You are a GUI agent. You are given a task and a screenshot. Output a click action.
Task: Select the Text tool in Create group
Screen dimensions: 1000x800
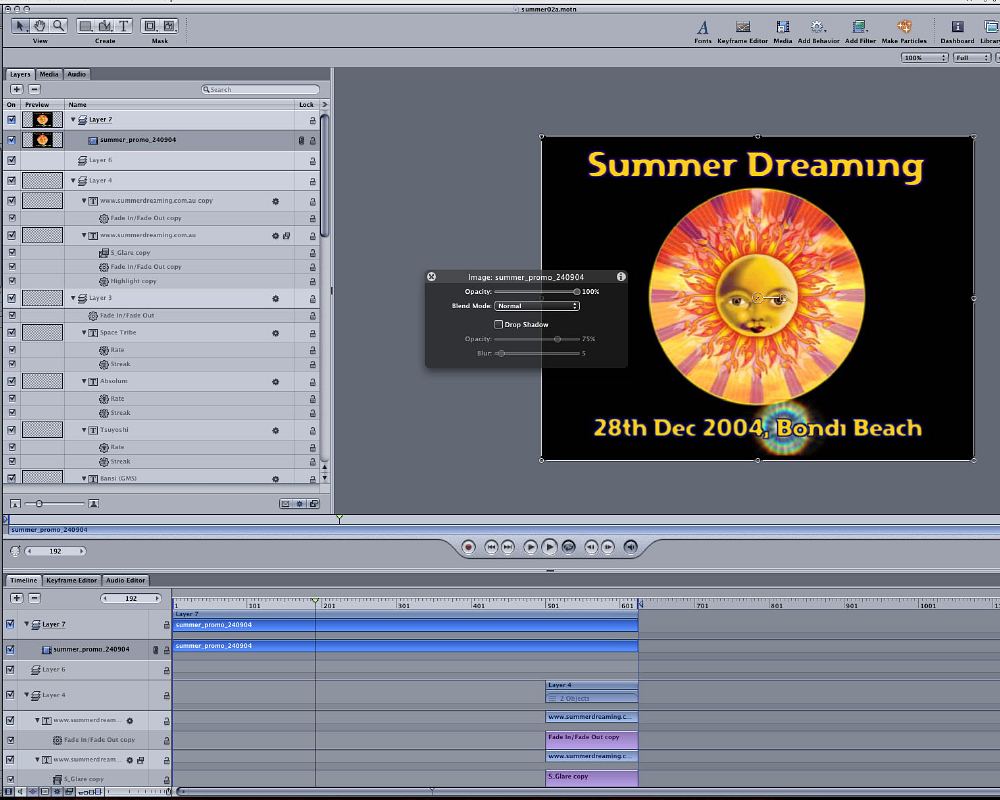click(x=124, y=26)
